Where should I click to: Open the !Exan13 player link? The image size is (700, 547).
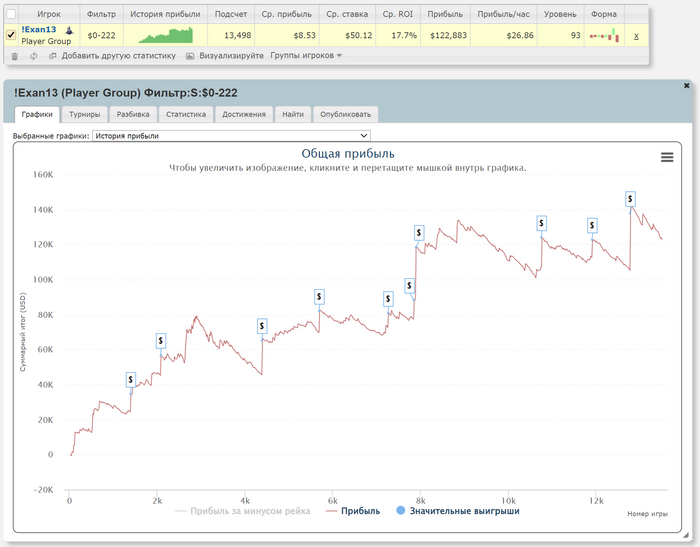pyautogui.click(x=39, y=29)
